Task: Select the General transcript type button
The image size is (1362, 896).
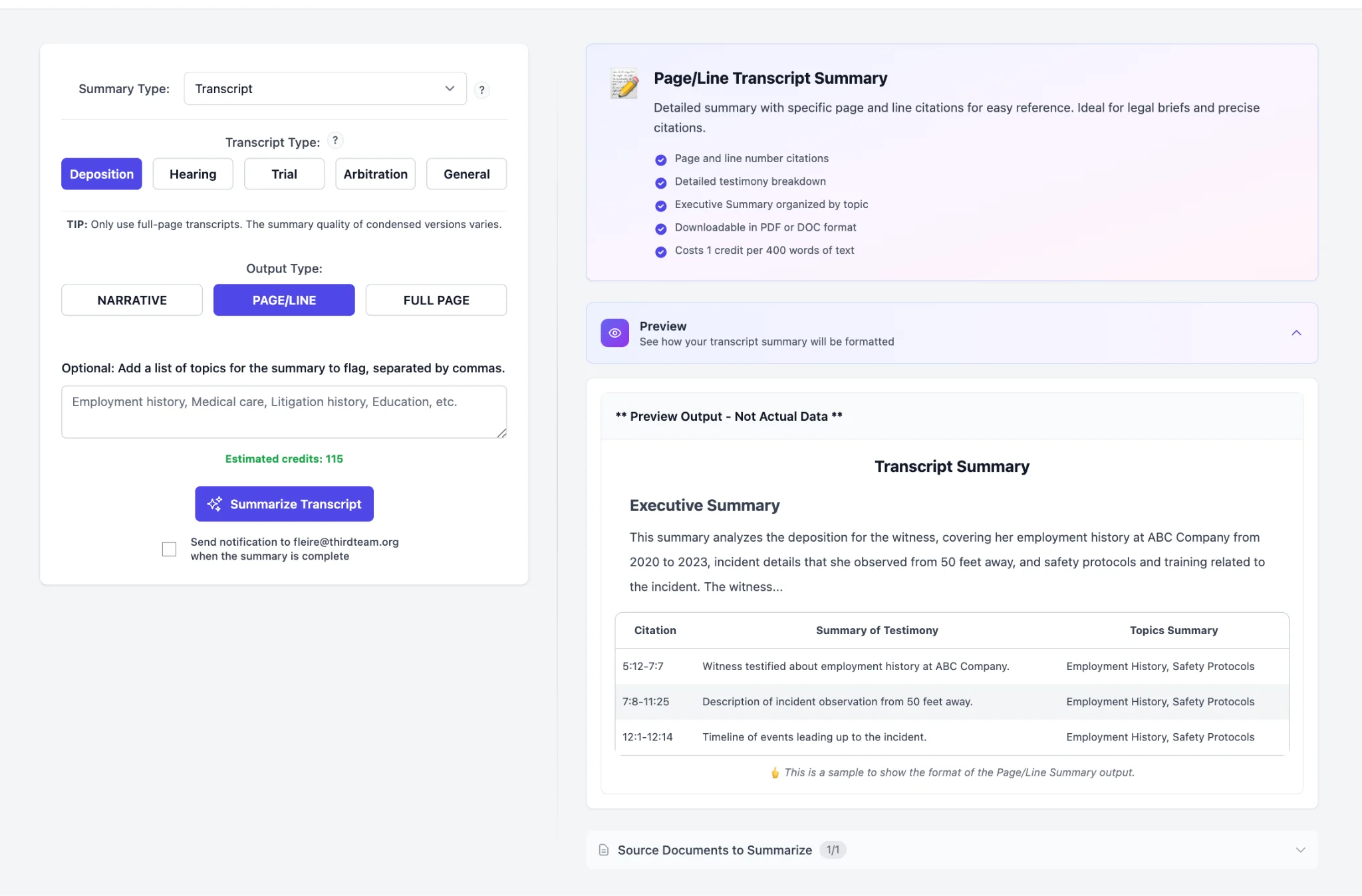Action: (466, 174)
